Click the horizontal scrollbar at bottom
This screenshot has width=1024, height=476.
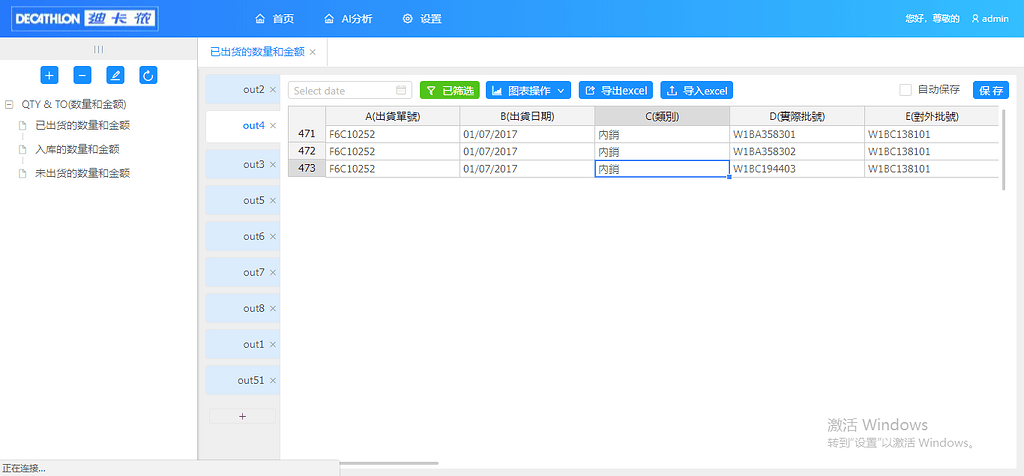tap(388, 464)
